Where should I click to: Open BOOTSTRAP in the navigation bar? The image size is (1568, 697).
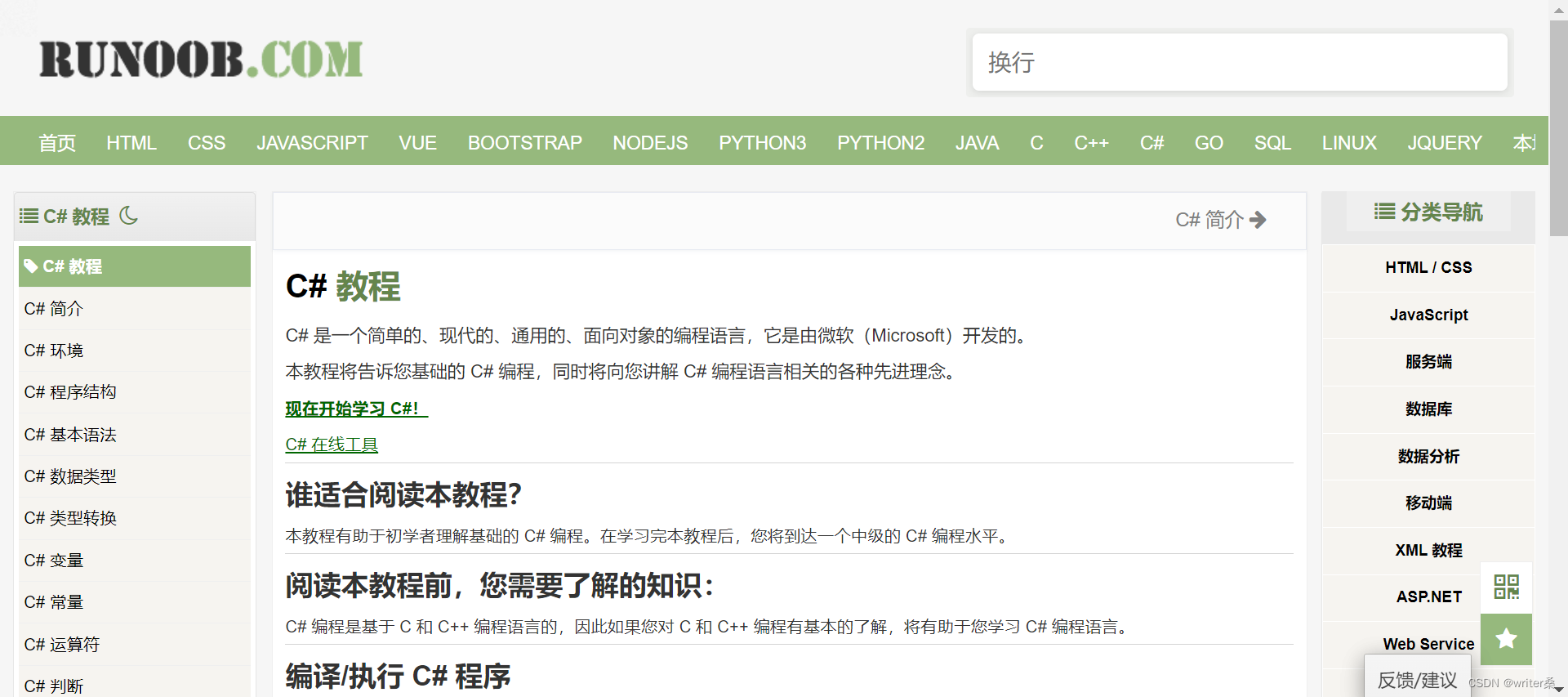(x=525, y=143)
